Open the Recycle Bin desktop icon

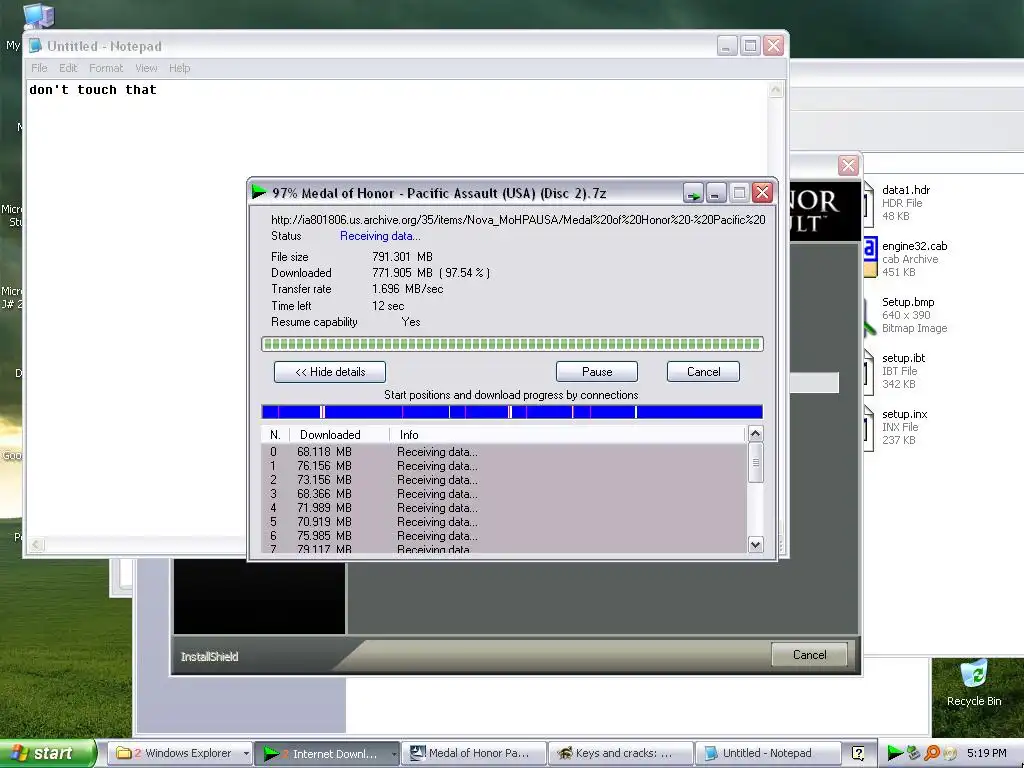[974, 674]
